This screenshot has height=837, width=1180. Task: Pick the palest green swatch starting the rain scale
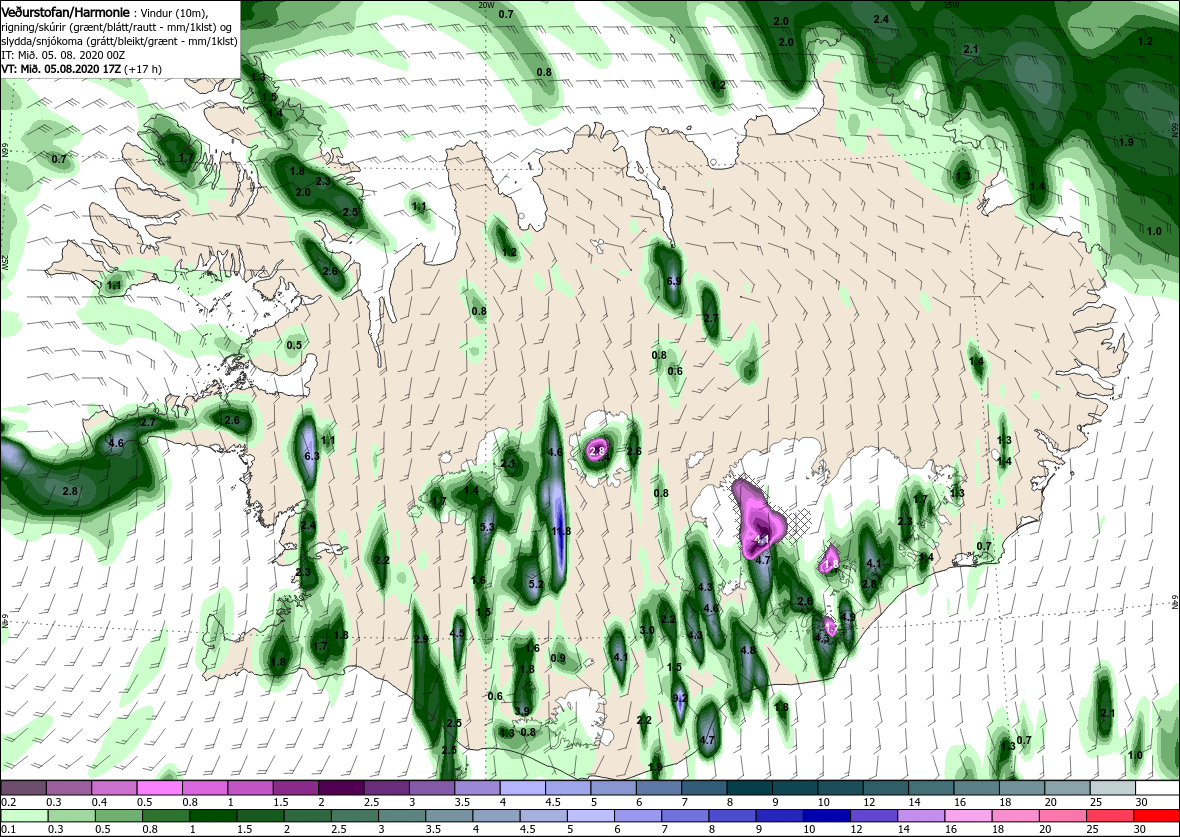pyautogui.click(x=24, y=816)
